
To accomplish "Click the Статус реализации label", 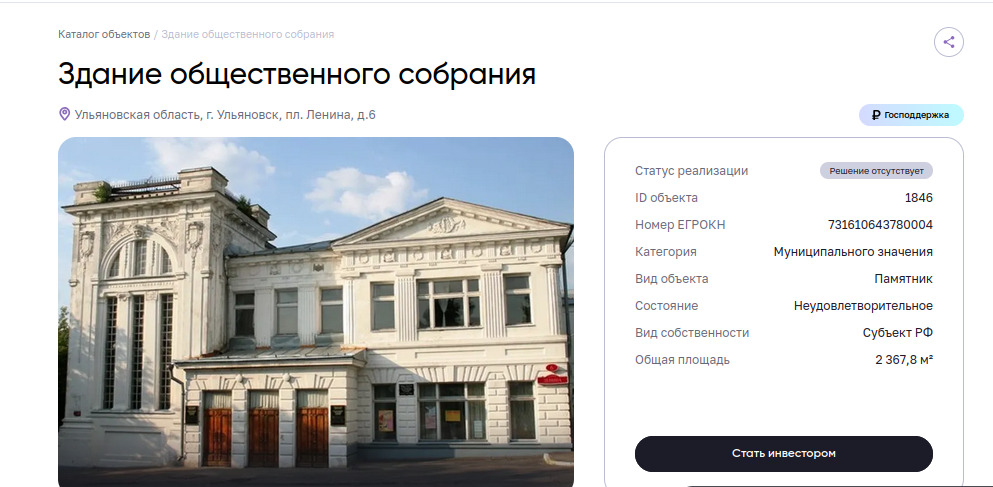I will 692,171.
